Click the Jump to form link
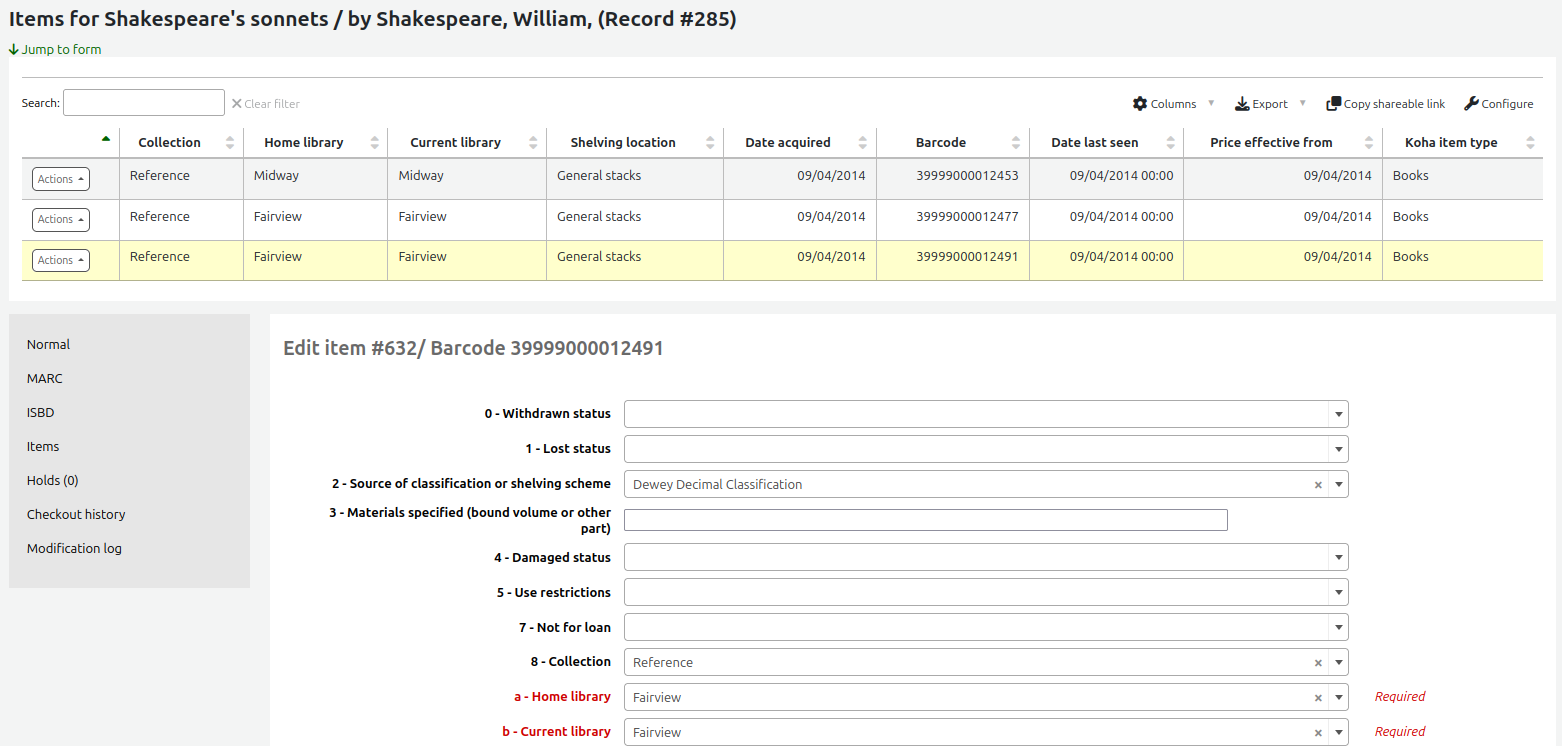 [x=55, y=49]
